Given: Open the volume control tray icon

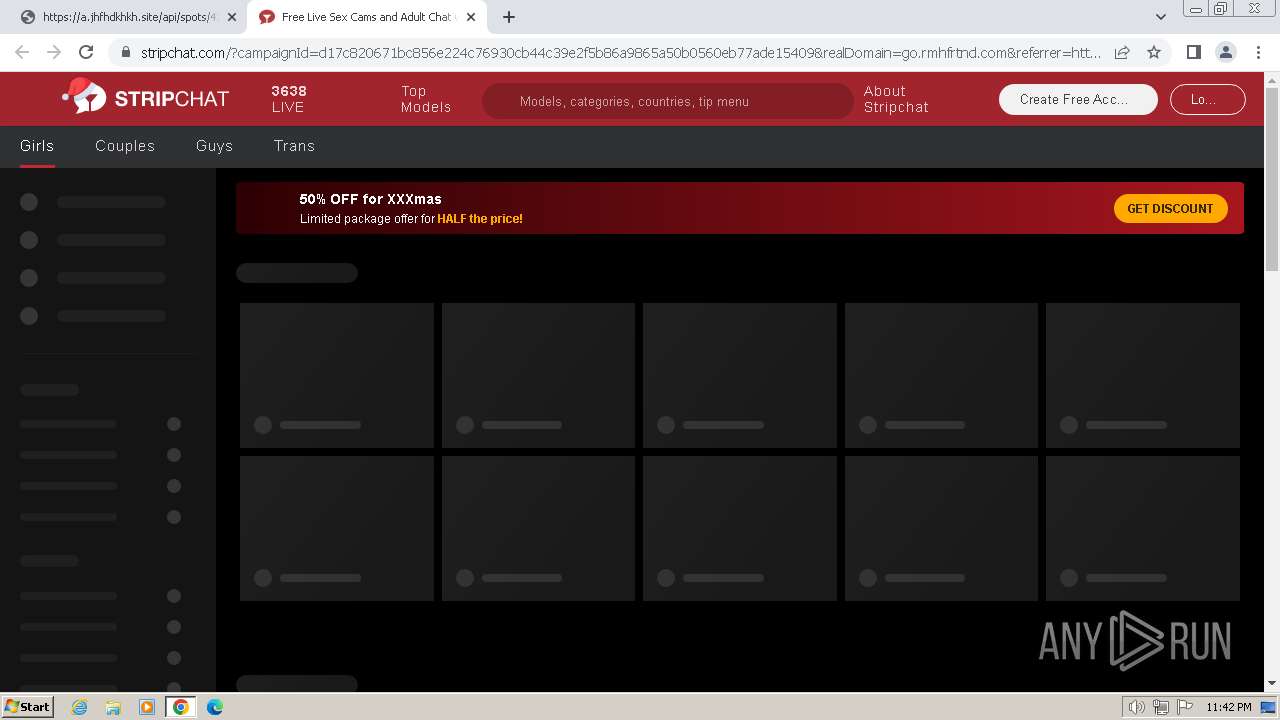Looking at the screenshot, I should pyautogui.click(x=1137, y=707).
